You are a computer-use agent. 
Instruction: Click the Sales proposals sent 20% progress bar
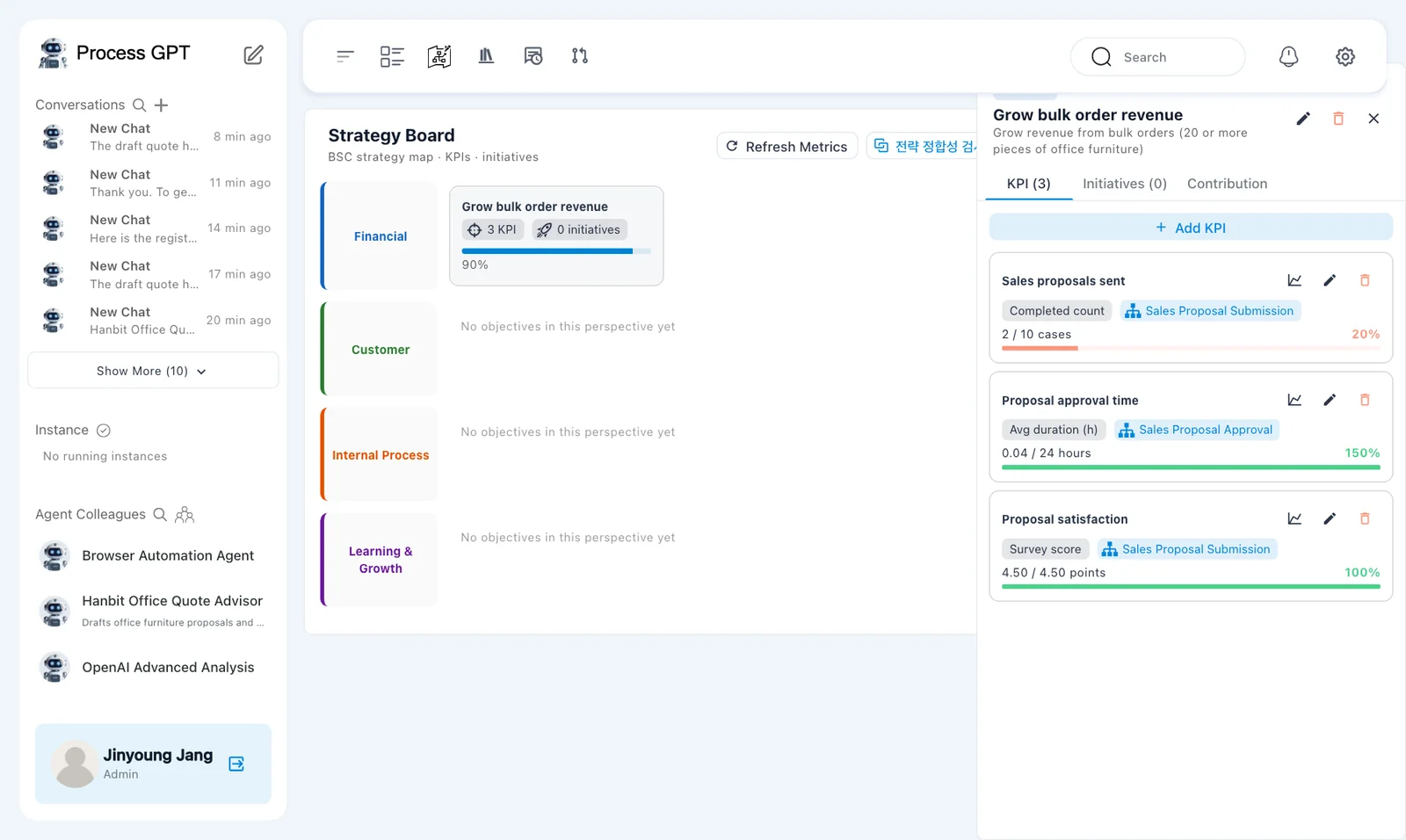coord(1191,349)
